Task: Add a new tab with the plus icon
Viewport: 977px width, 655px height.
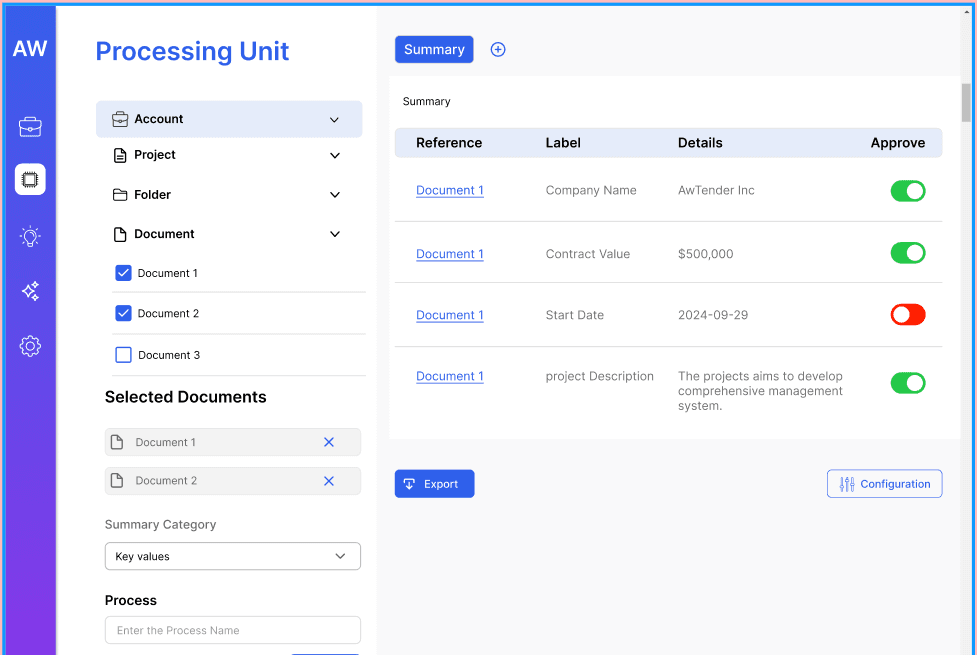Action: (498, 50)
